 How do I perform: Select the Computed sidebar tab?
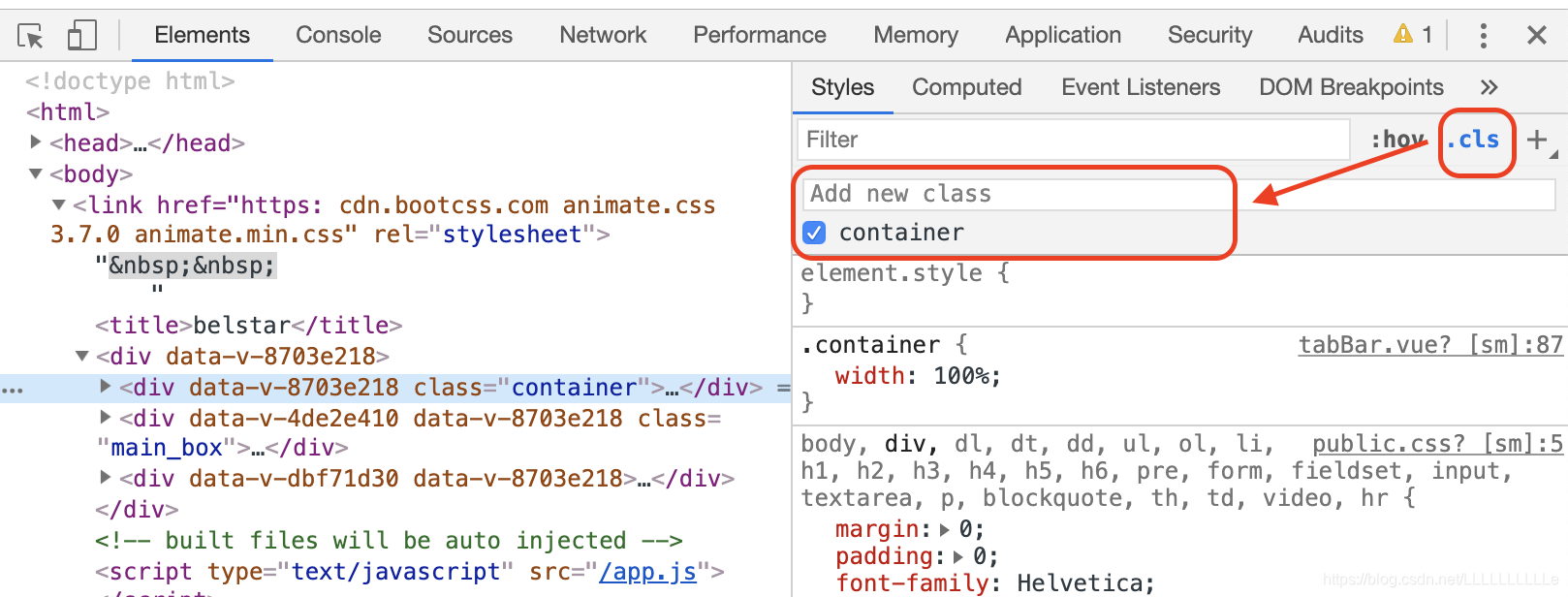967,87
